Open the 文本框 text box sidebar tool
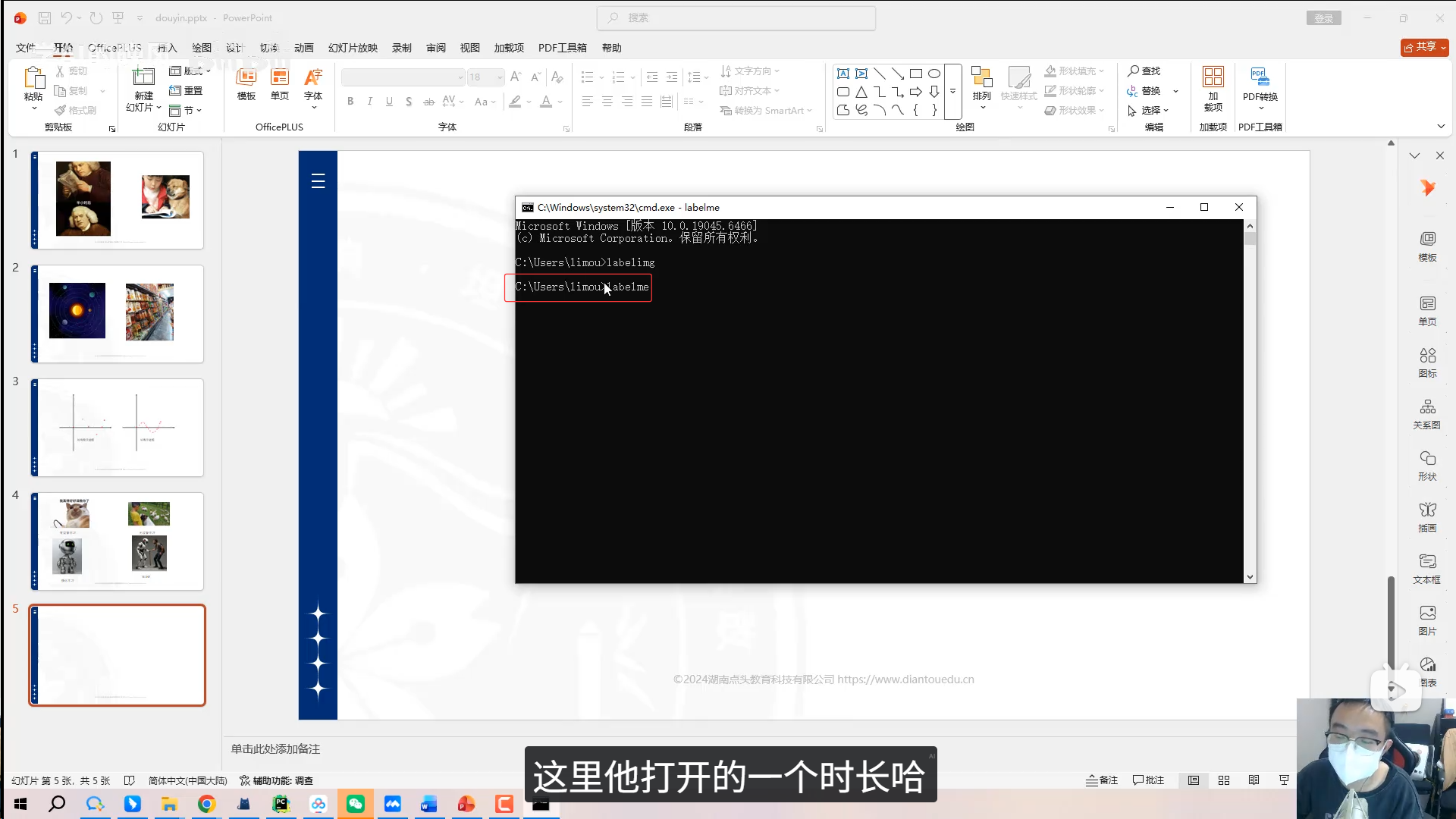The width and height of the screenshot is (1456, 819). (x=1427, y=568)
